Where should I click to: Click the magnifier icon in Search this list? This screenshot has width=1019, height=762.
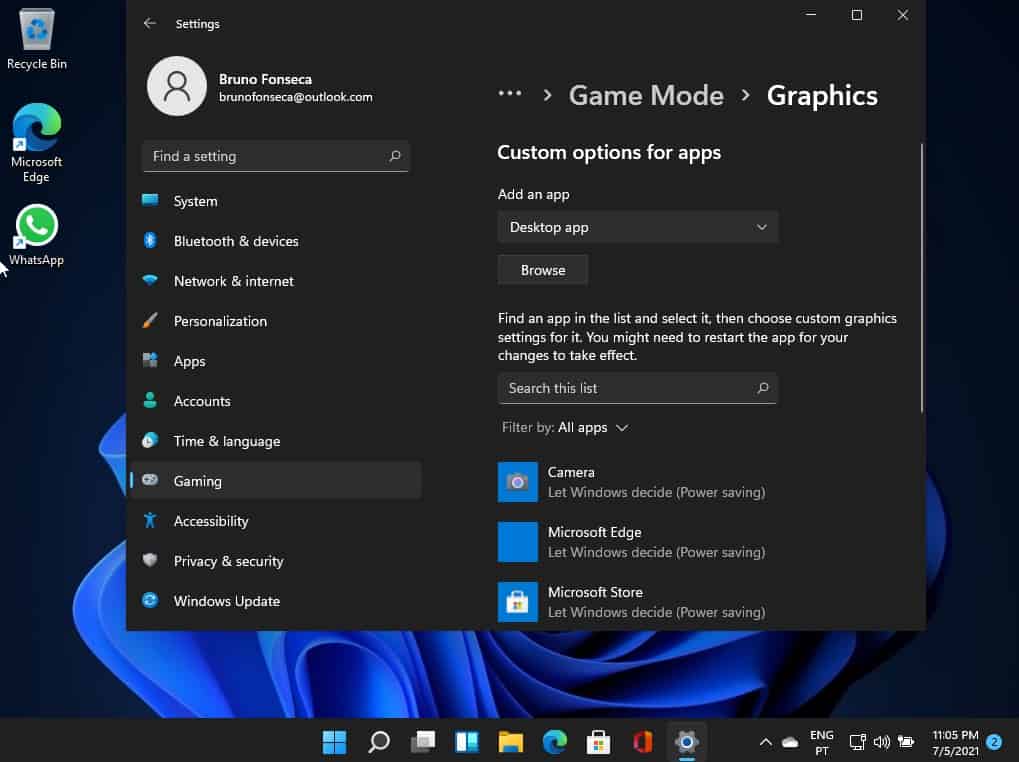click(x=762, y=388)
